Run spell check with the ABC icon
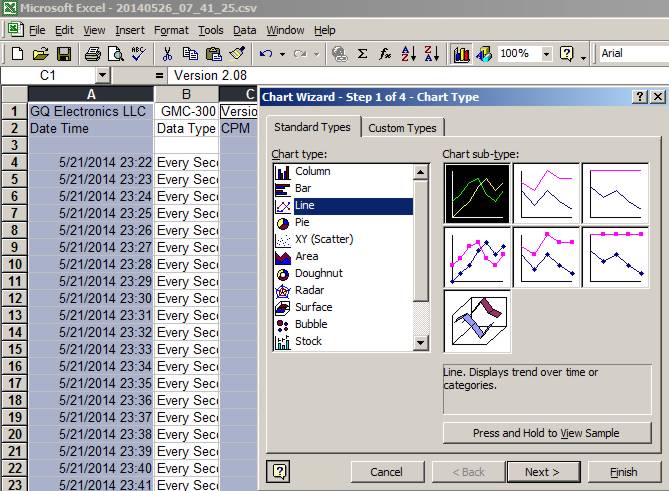Viewport: 669px width, 491px height. [x=138, y=54]
